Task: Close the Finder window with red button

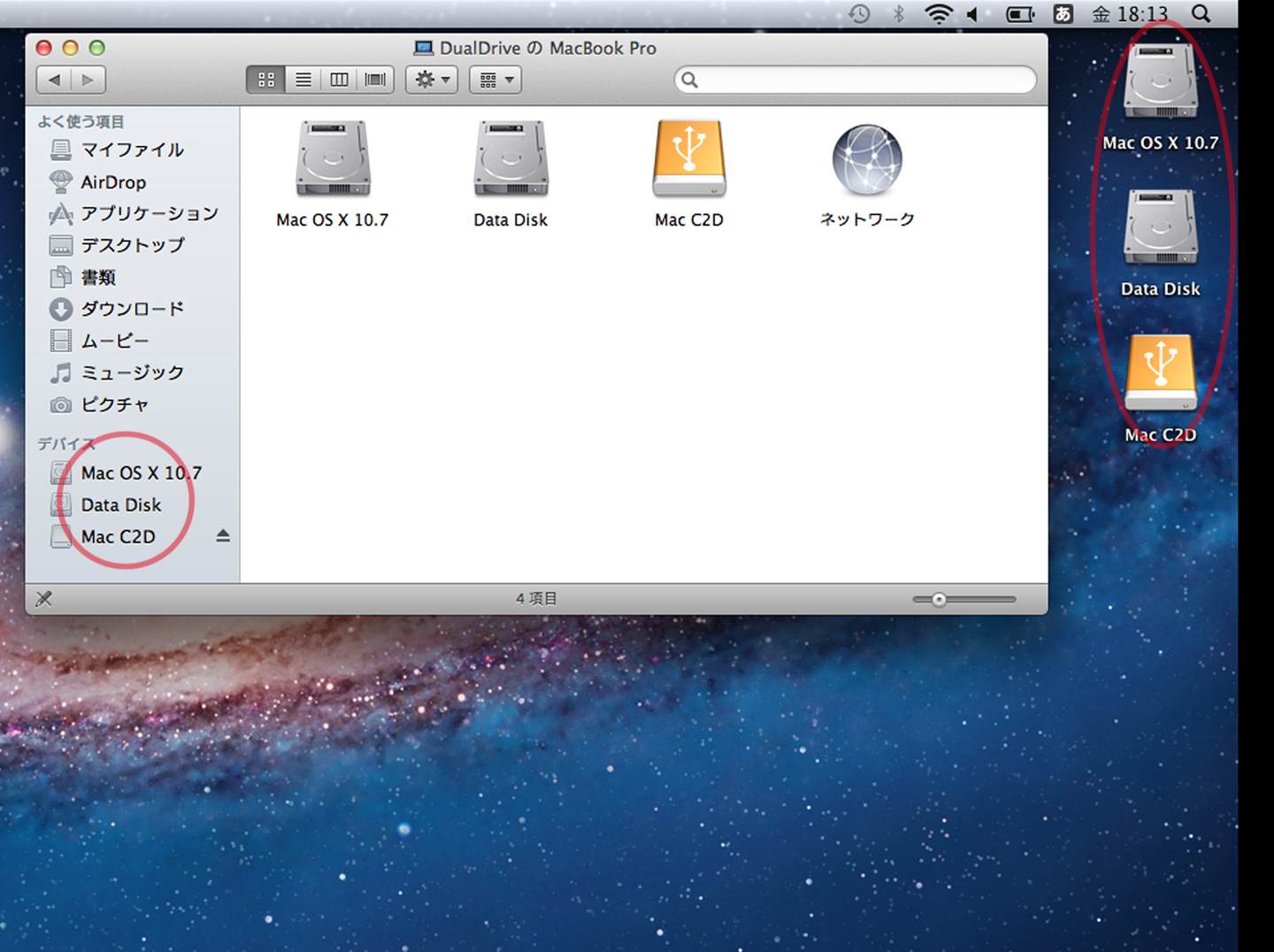Action: coord(44,48)
